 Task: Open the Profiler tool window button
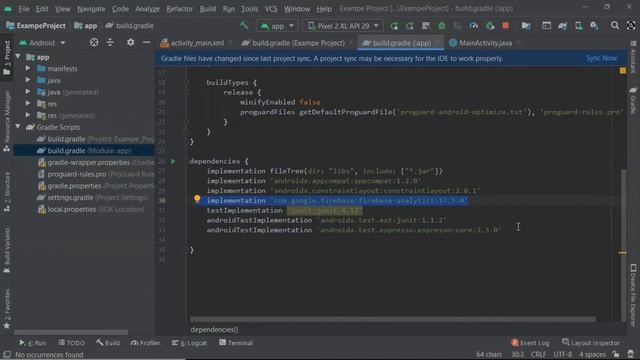pyautogui.click(x=145, y=343)
